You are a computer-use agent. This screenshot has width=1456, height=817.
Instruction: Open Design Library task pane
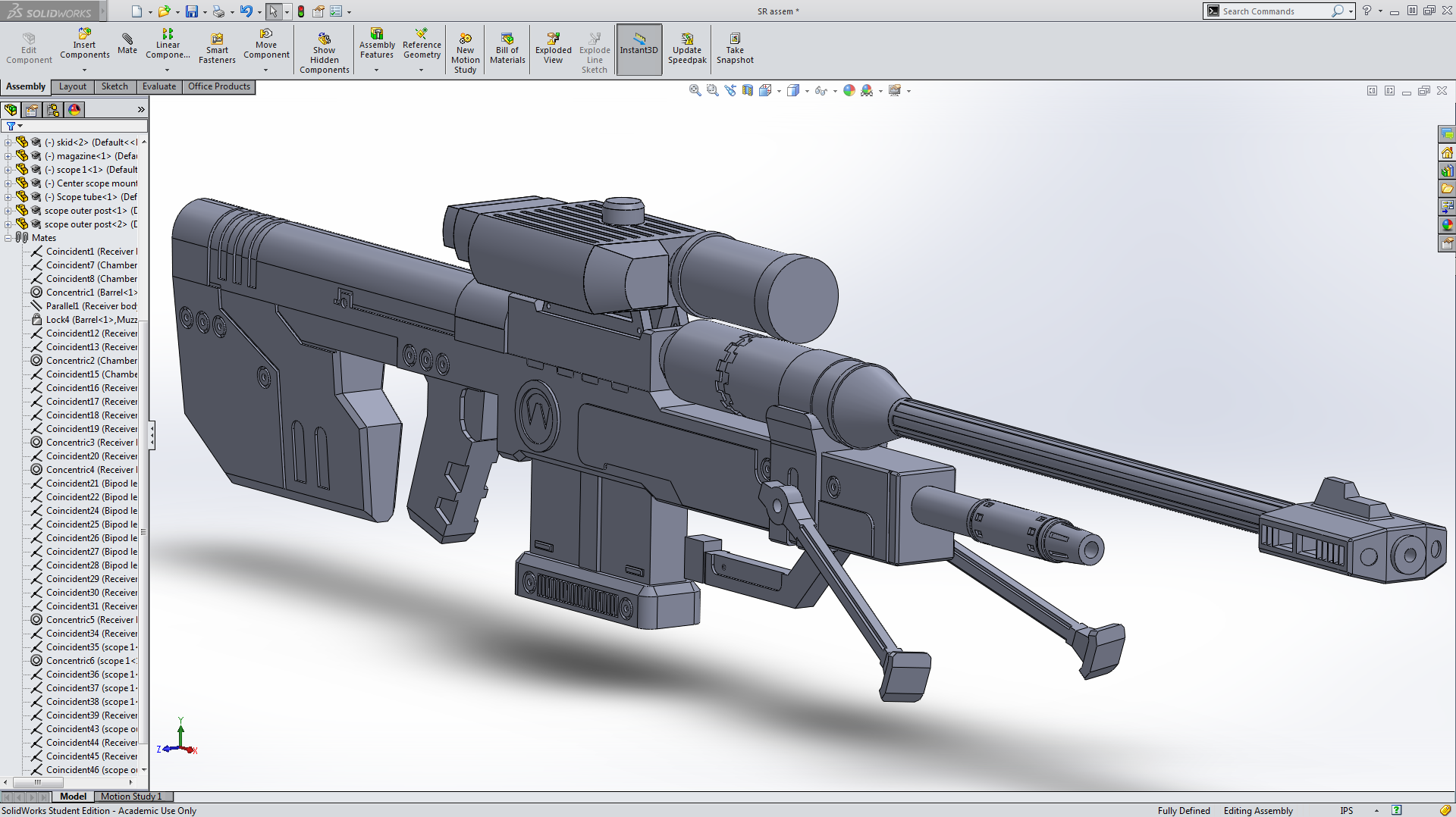point(1447,171)
